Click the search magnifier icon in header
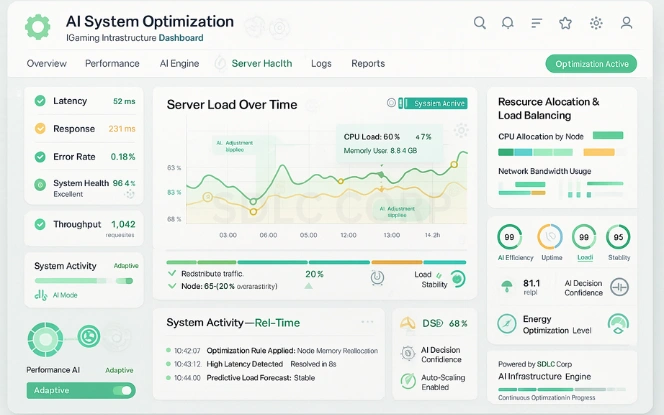664x415 pixels. (x=480, y=23)
